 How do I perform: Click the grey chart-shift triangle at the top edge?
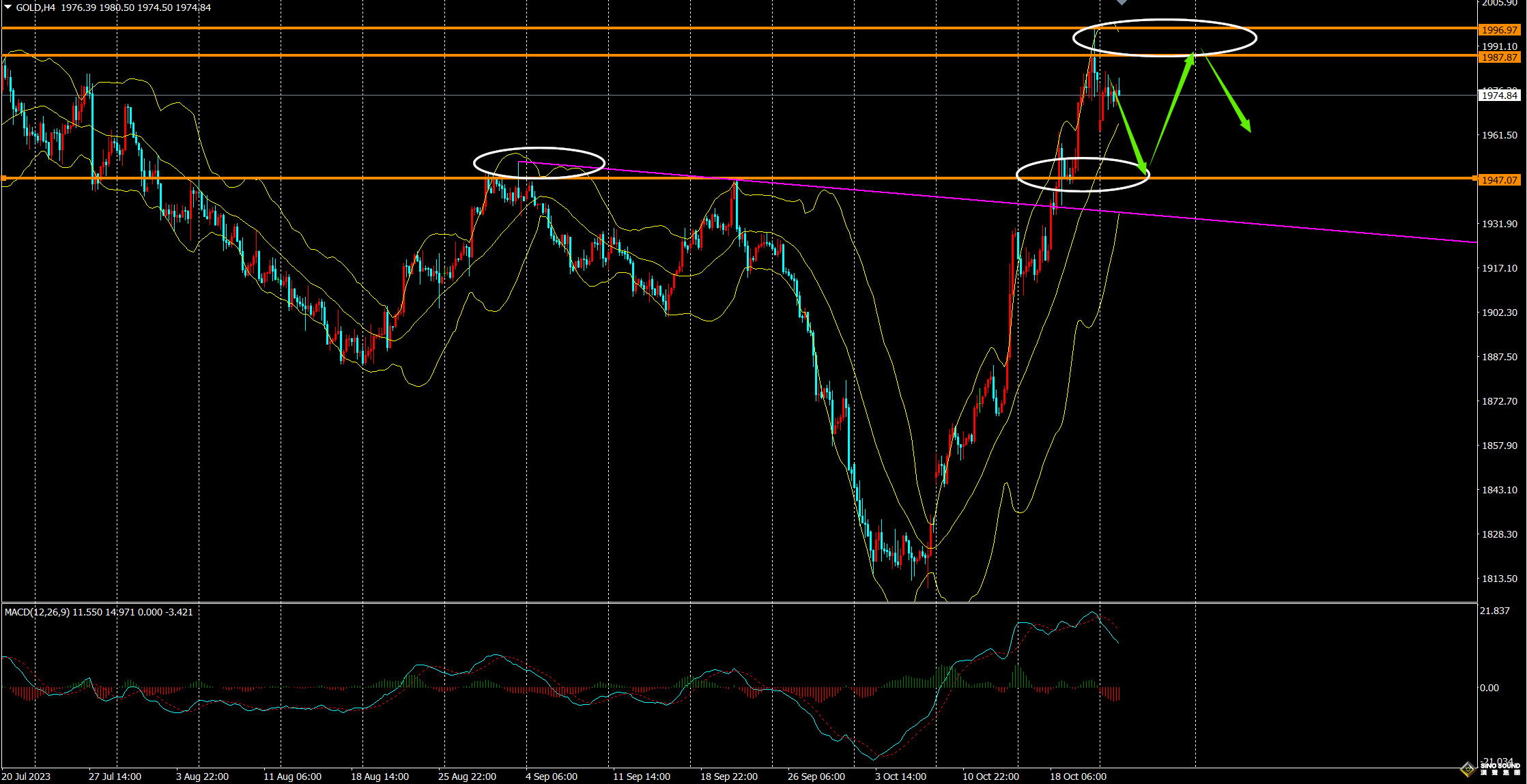point(1122,2)
